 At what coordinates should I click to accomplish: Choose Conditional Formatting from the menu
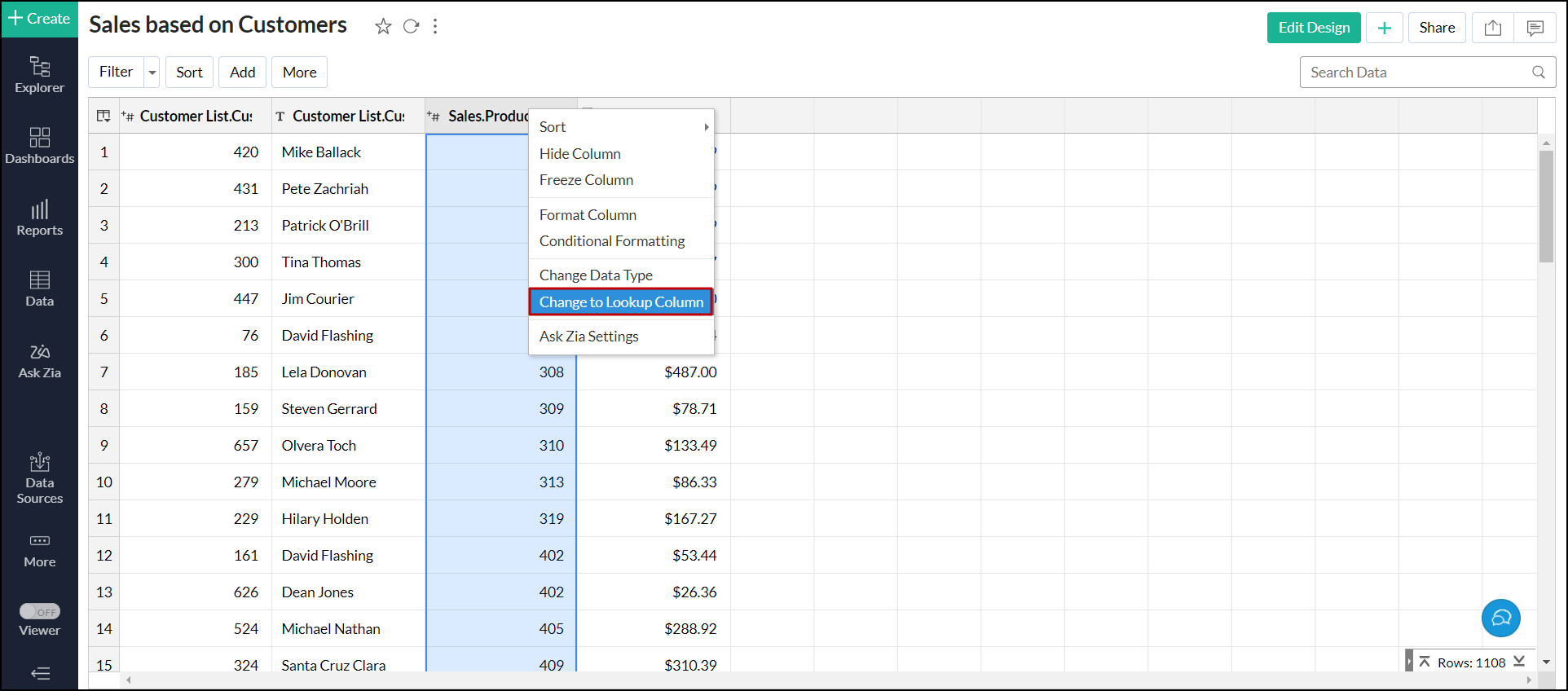pyautogui.click(x=611, y=241)
